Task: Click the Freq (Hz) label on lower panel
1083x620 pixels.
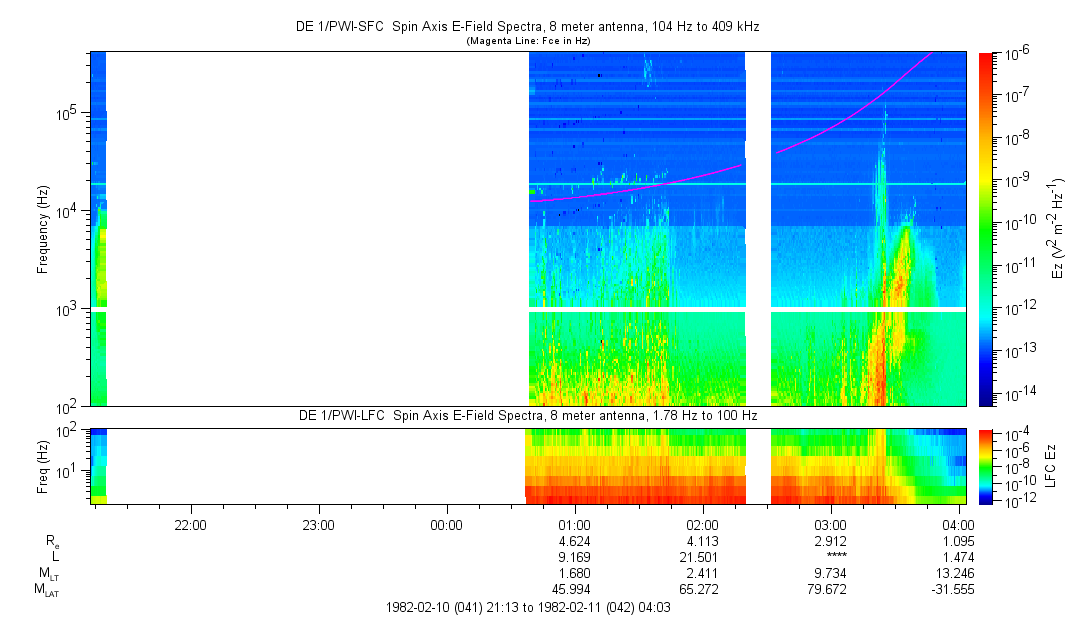Action: click(43, 465)
